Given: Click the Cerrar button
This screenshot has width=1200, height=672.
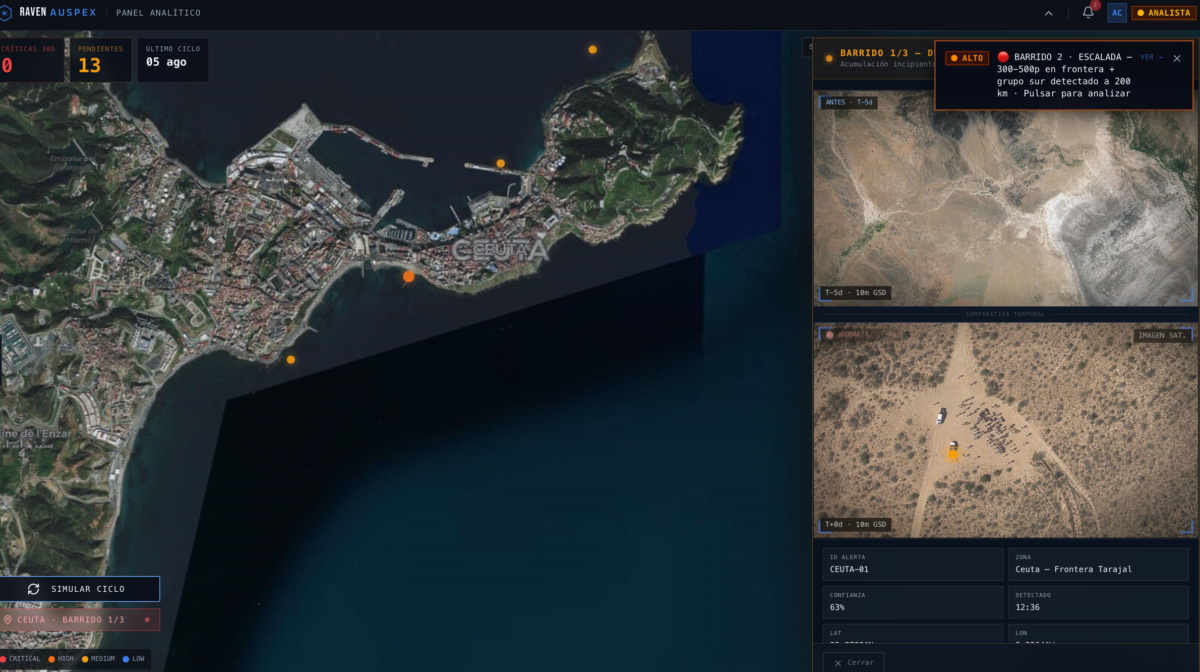Looking at the screenshot, I should click(x=853, y=662).
